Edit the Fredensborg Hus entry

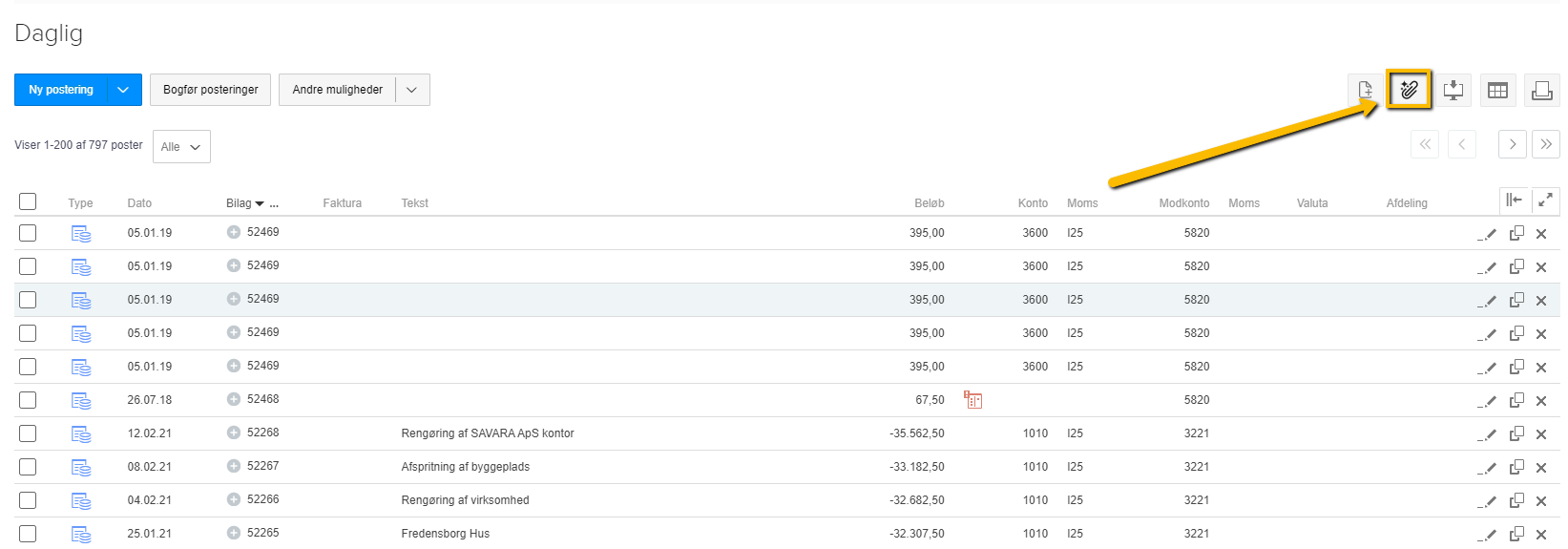[x=1487, y=534]
